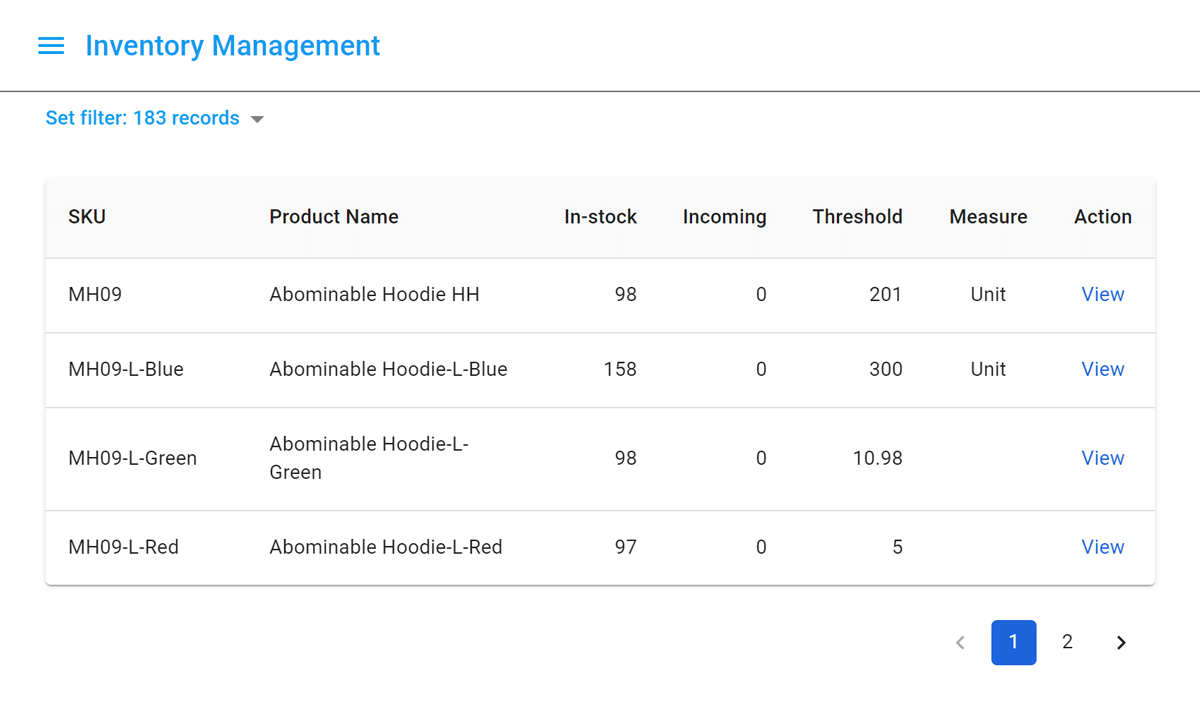
Task: Select the MH09-L-Green SKU cell
Action: pyautogui.click(x=132, y=458)
